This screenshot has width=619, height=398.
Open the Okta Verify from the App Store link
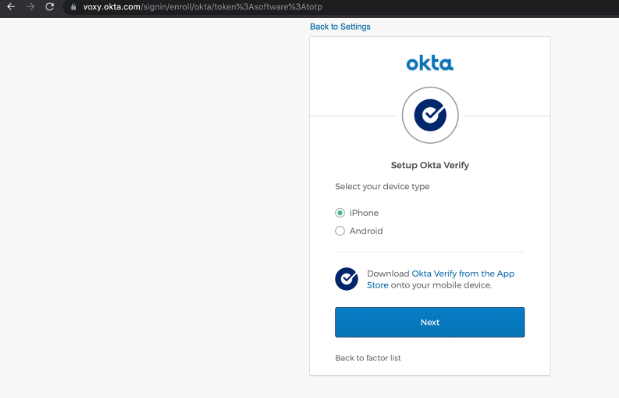(x=441, y=279)
